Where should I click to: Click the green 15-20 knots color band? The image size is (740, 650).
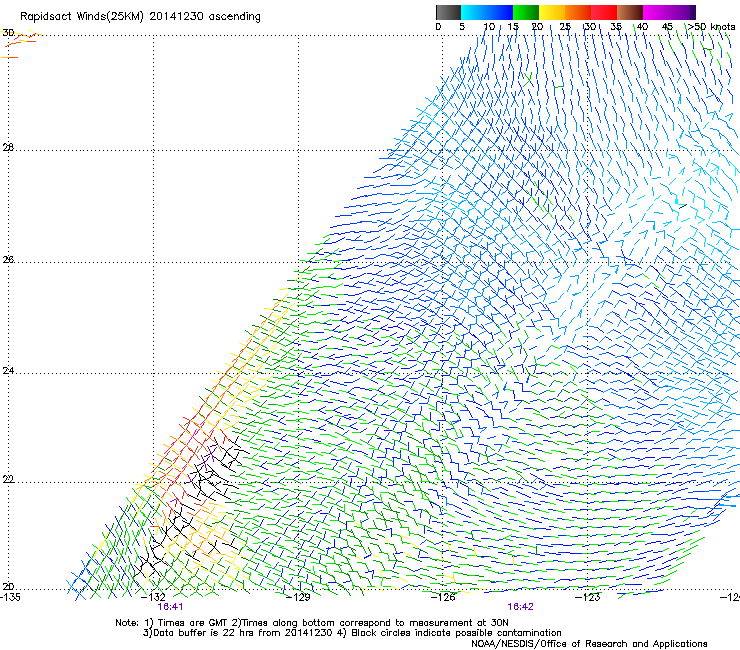[526, 12]
